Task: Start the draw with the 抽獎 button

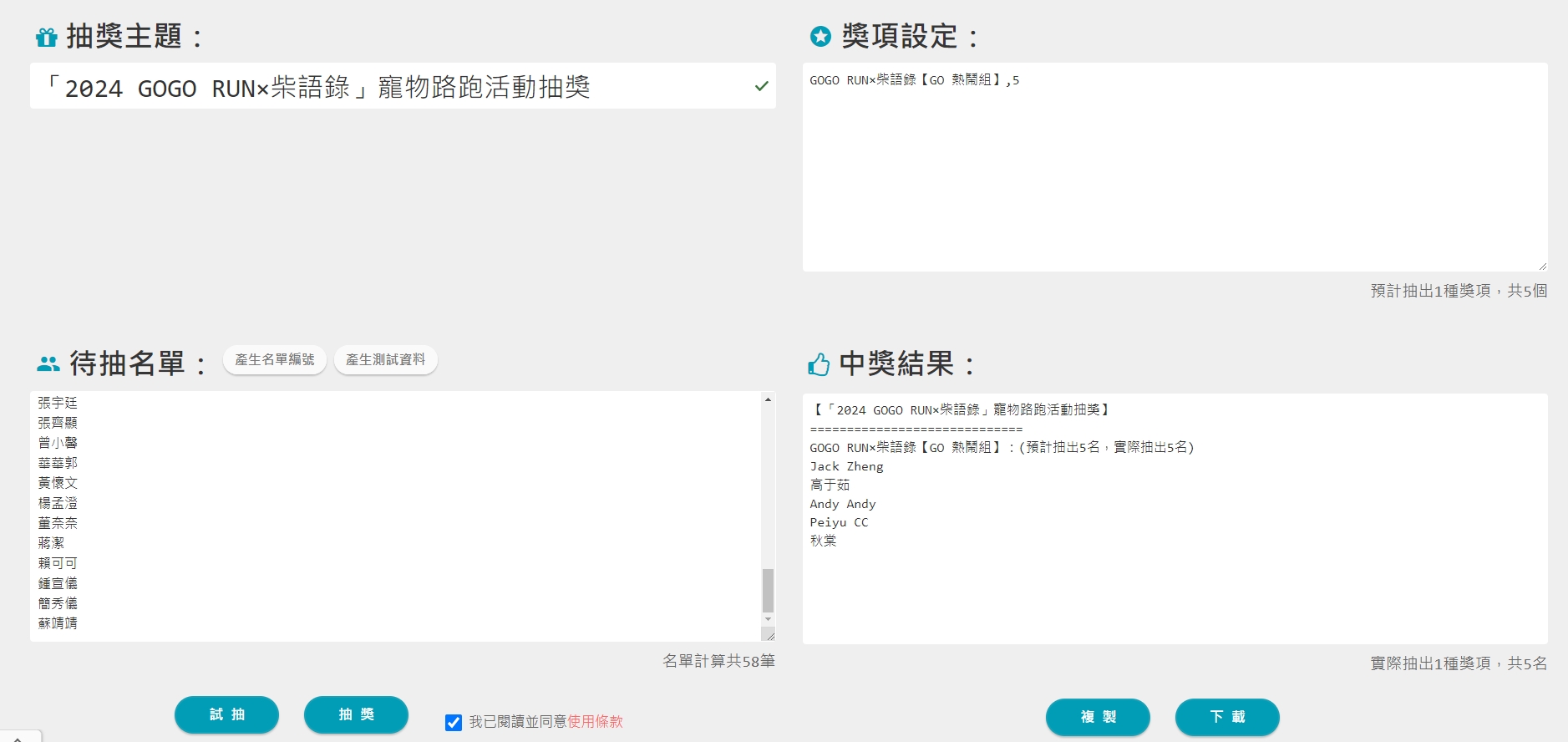Action: tap(356, 714)
